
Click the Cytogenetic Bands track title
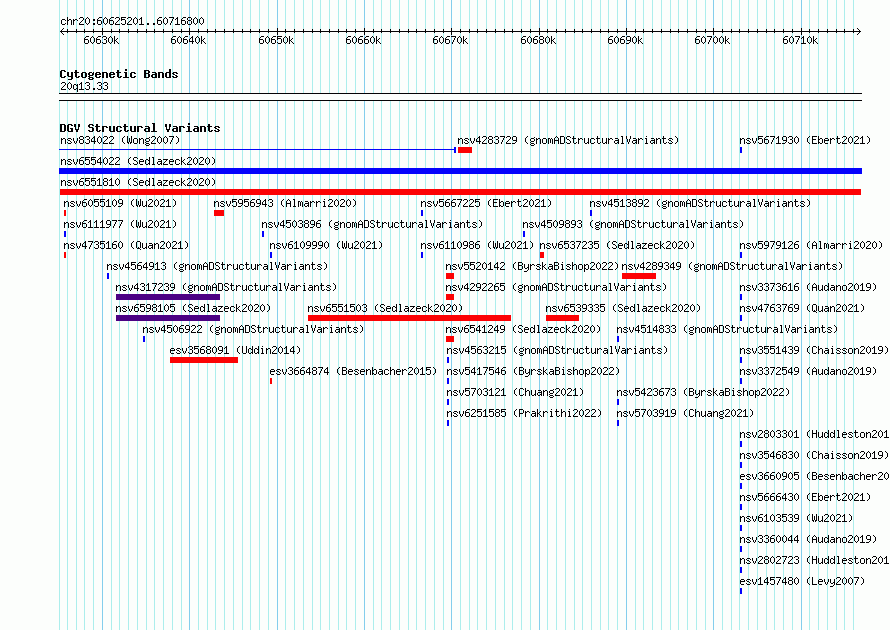click(119, 74)
